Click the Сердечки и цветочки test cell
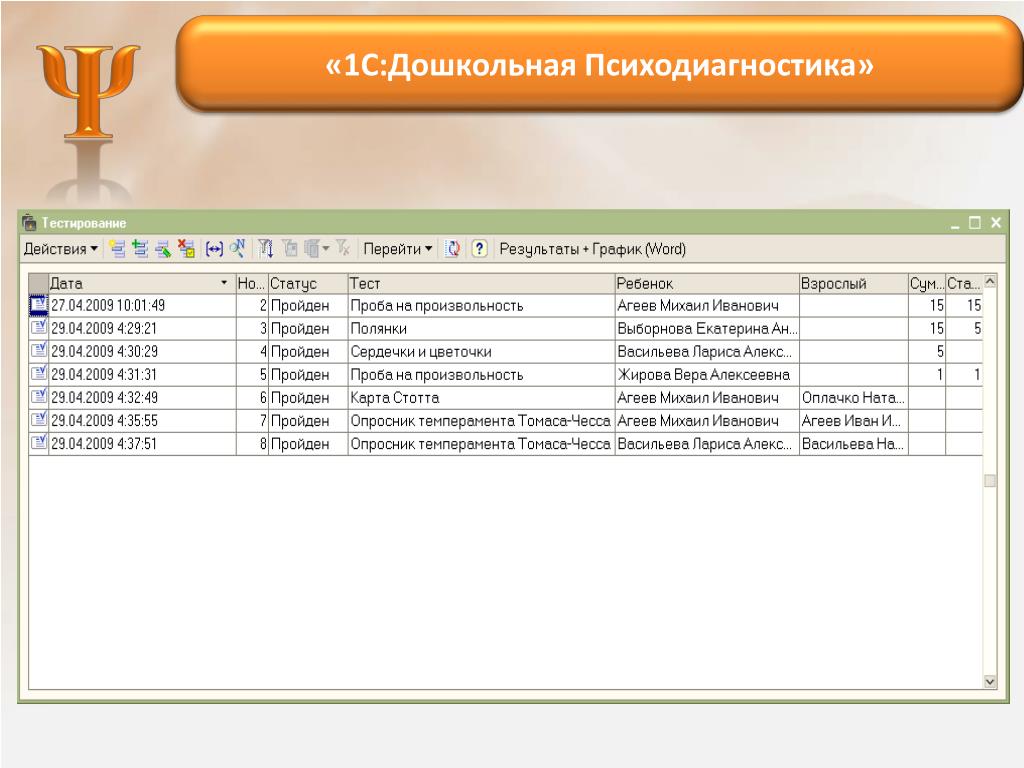 481,351
